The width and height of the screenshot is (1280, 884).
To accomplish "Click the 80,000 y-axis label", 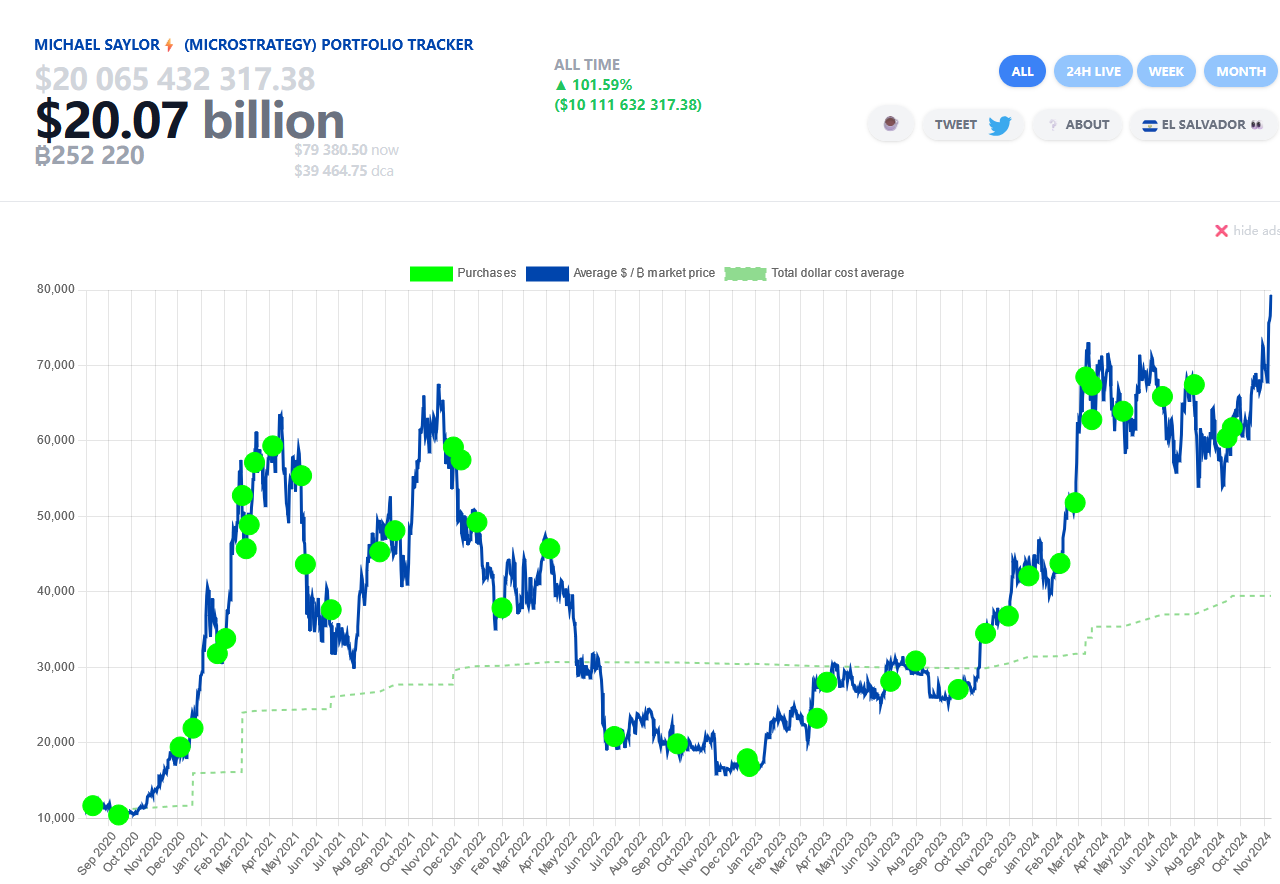I will tap(57, 289).
